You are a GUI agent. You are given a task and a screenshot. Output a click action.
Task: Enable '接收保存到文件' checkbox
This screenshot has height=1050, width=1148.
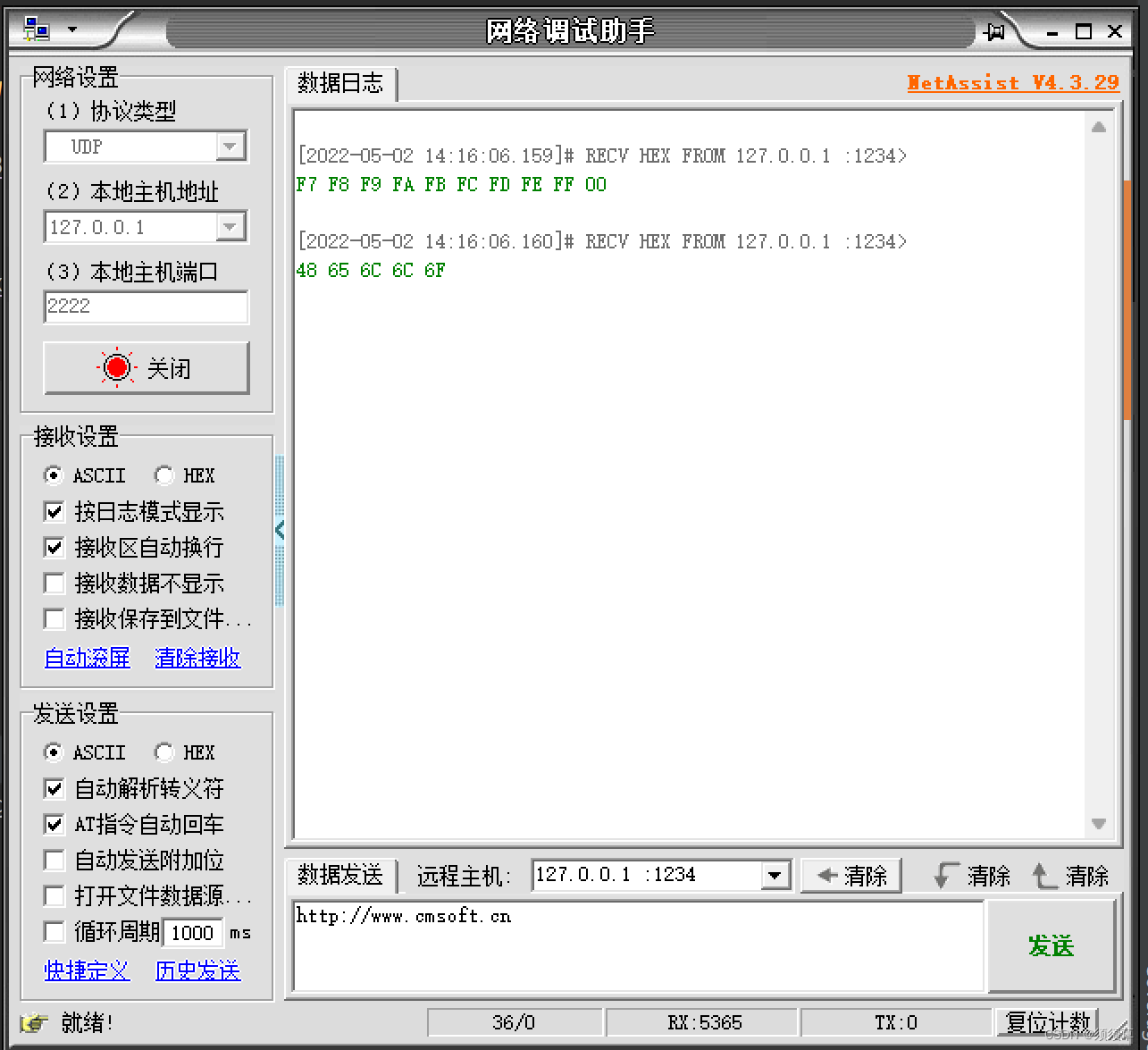pos(54,618)
